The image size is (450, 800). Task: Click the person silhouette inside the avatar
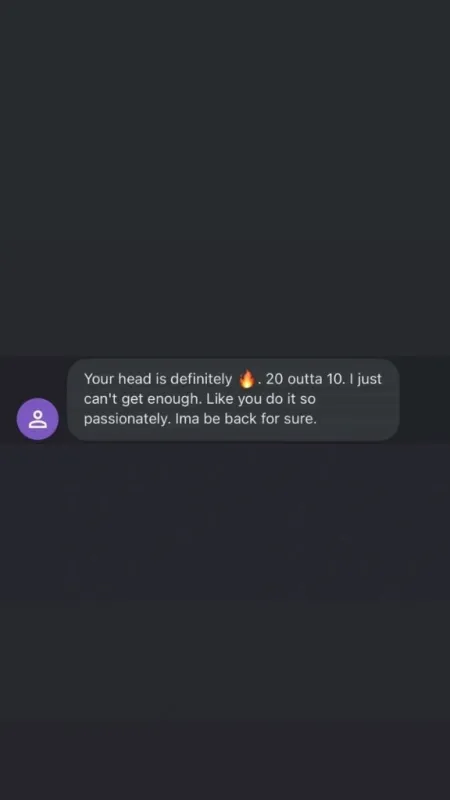[38, 419]
